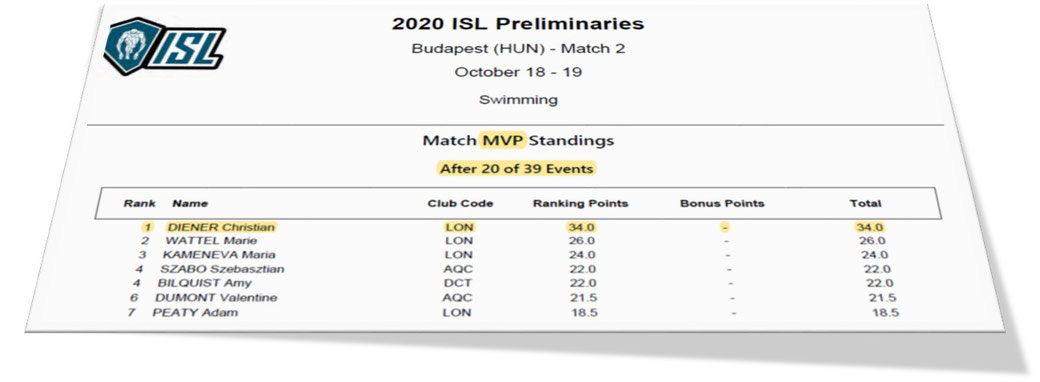Click the After 20 of 39 Events highlight
The image size is (1040, 382).
(517, 168)
